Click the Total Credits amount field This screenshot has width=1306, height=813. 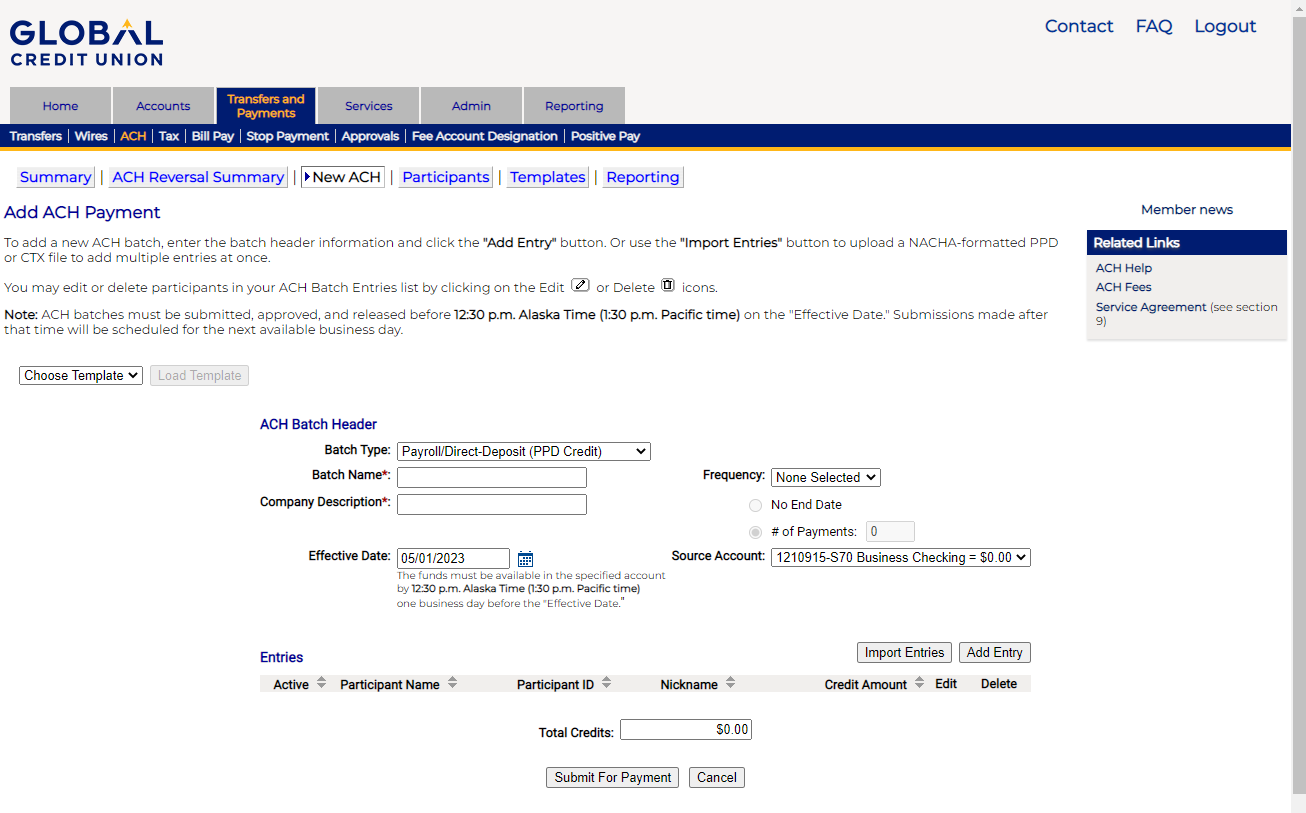tap(685, 730)
